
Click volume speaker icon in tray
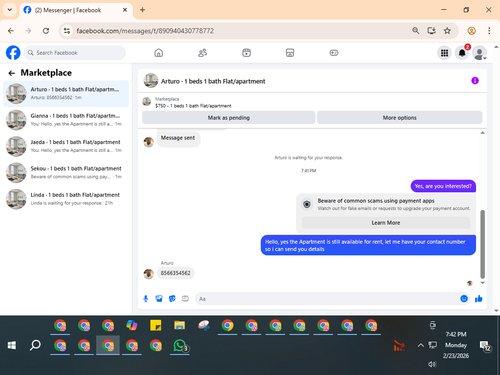pos(432,364)
